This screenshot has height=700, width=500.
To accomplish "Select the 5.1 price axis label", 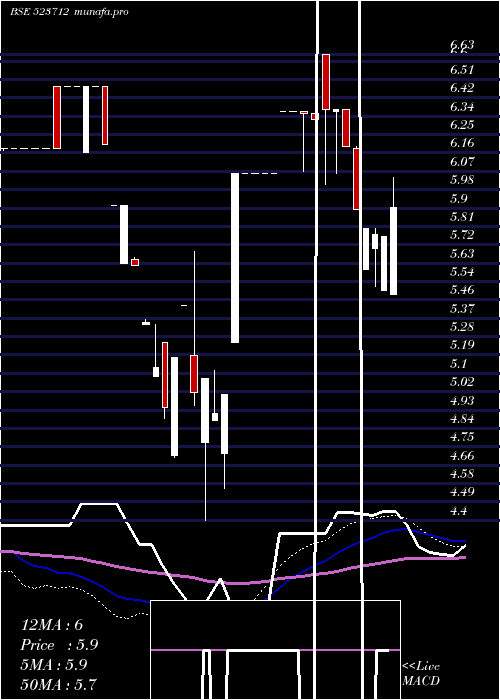I will click(x=458, y=364).
